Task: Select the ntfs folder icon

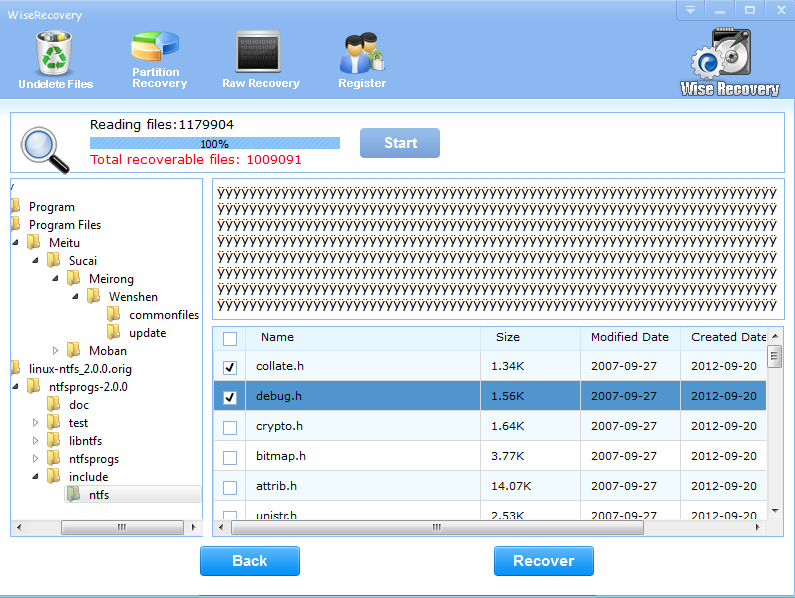Action: (x=74, y=494)
